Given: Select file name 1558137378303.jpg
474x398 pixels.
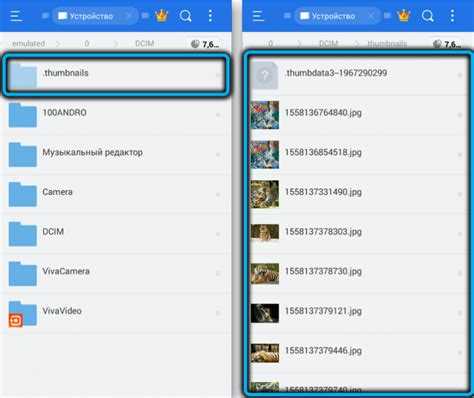Looking at the screenshot, I should [323, 232].
